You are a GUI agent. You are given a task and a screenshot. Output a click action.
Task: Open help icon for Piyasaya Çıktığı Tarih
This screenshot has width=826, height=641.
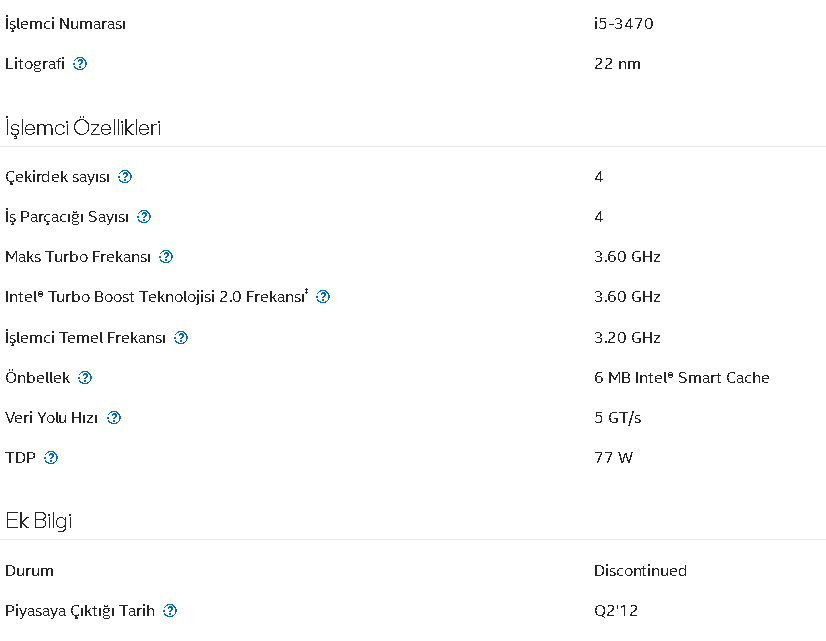[170, 611]
